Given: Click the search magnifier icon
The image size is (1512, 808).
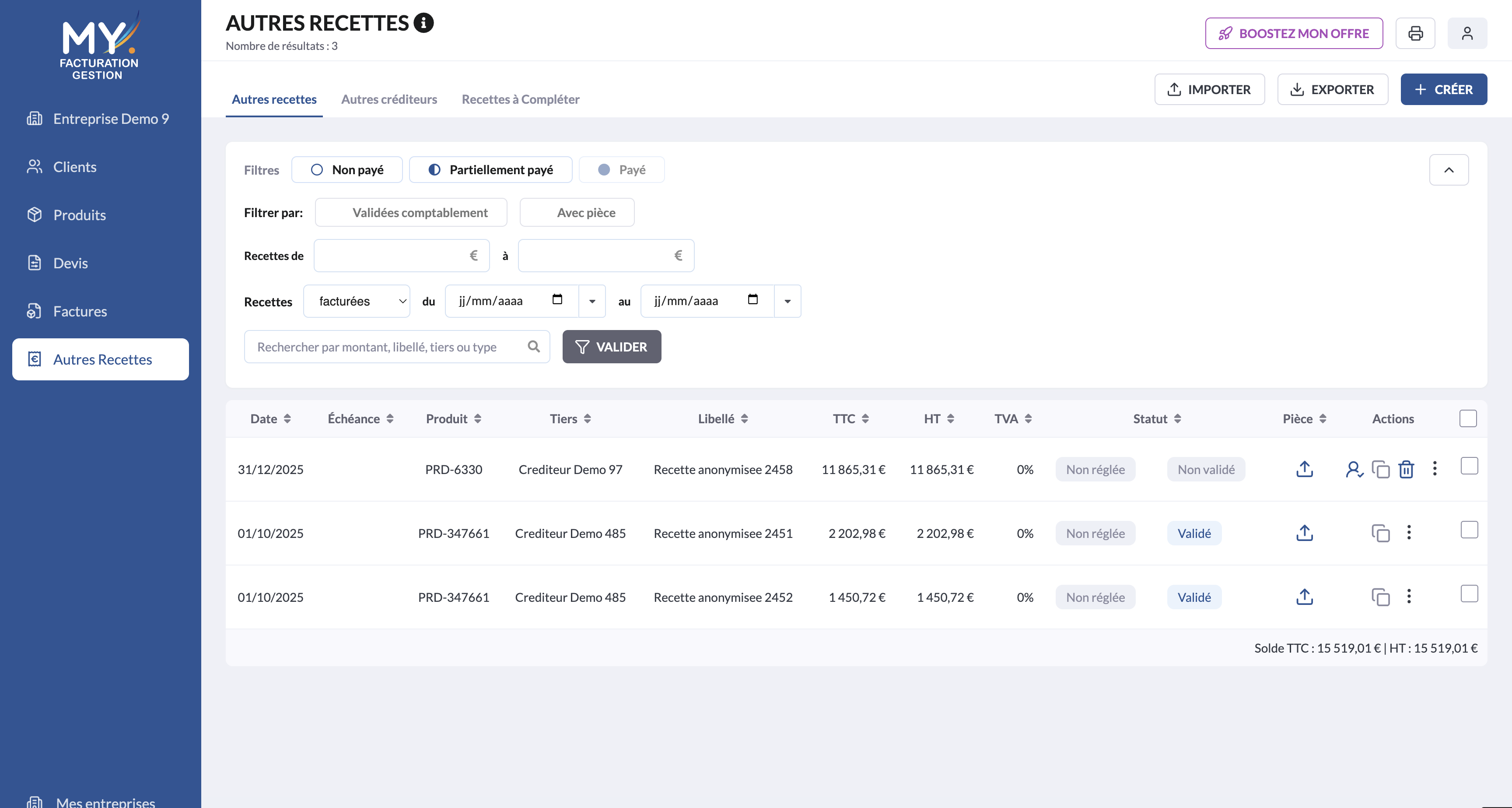Looking at the screenshot, I should pos(533,347).
